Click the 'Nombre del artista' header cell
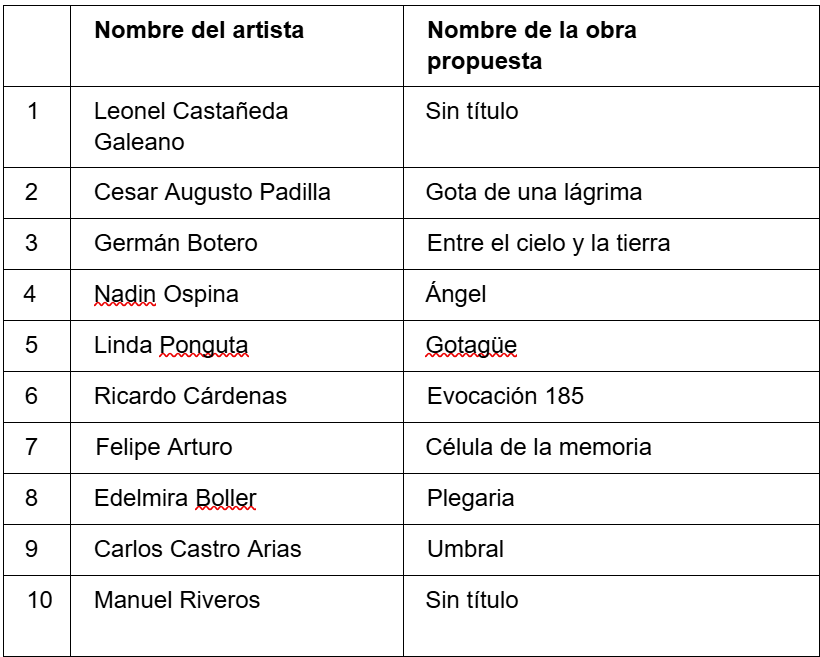The image size is (820, 657). tap(236, 46)
